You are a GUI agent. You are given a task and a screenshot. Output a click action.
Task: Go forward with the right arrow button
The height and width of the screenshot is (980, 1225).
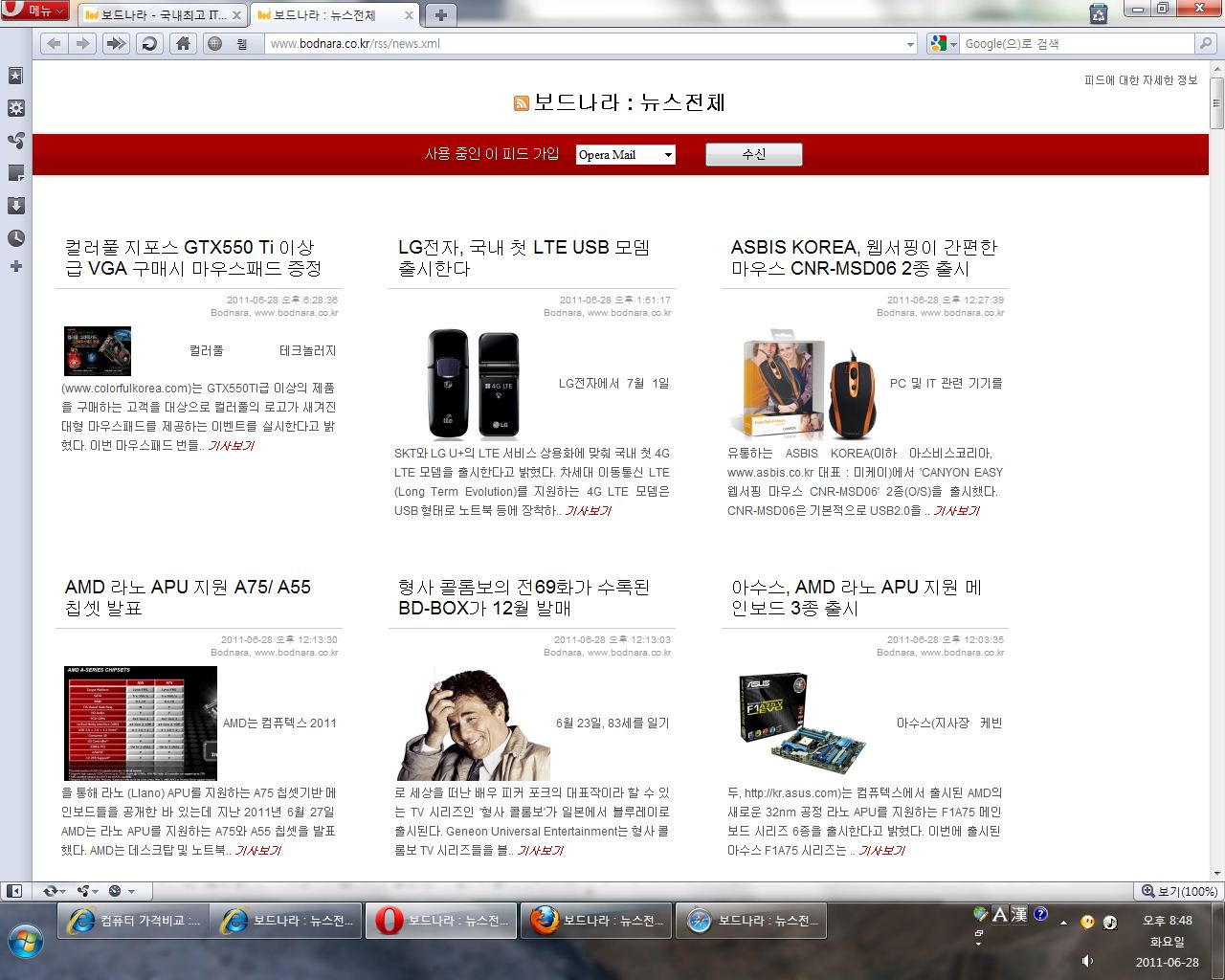tap(83, 43)
